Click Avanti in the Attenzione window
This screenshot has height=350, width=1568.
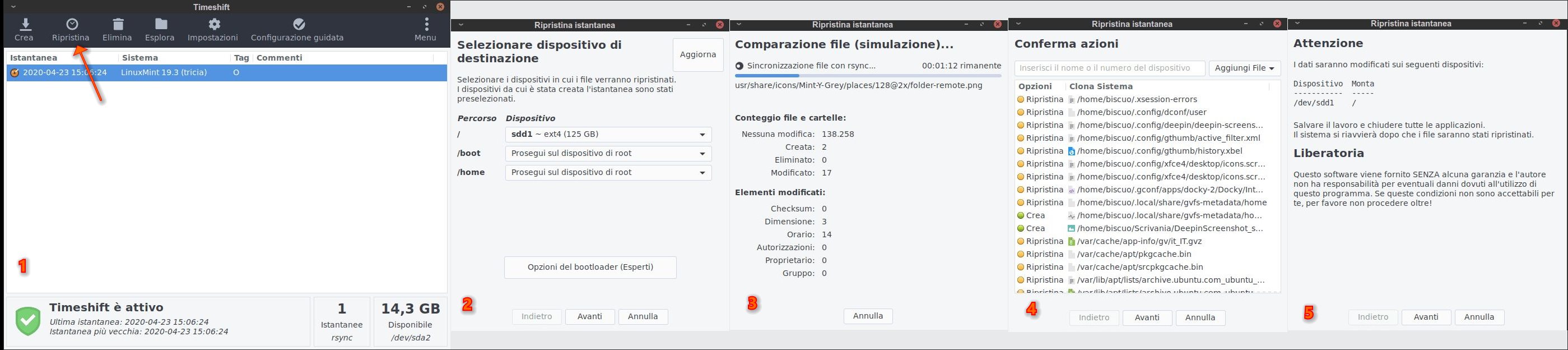click(x=1426, y=317)
